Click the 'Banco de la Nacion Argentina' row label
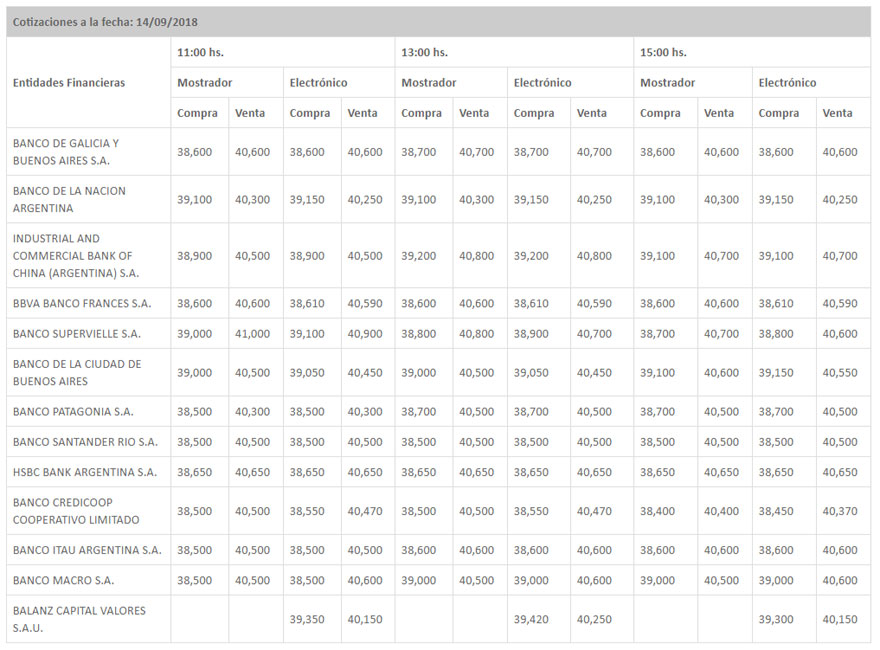880x650 pixels. pyautogui.click(x=69, y=199)
